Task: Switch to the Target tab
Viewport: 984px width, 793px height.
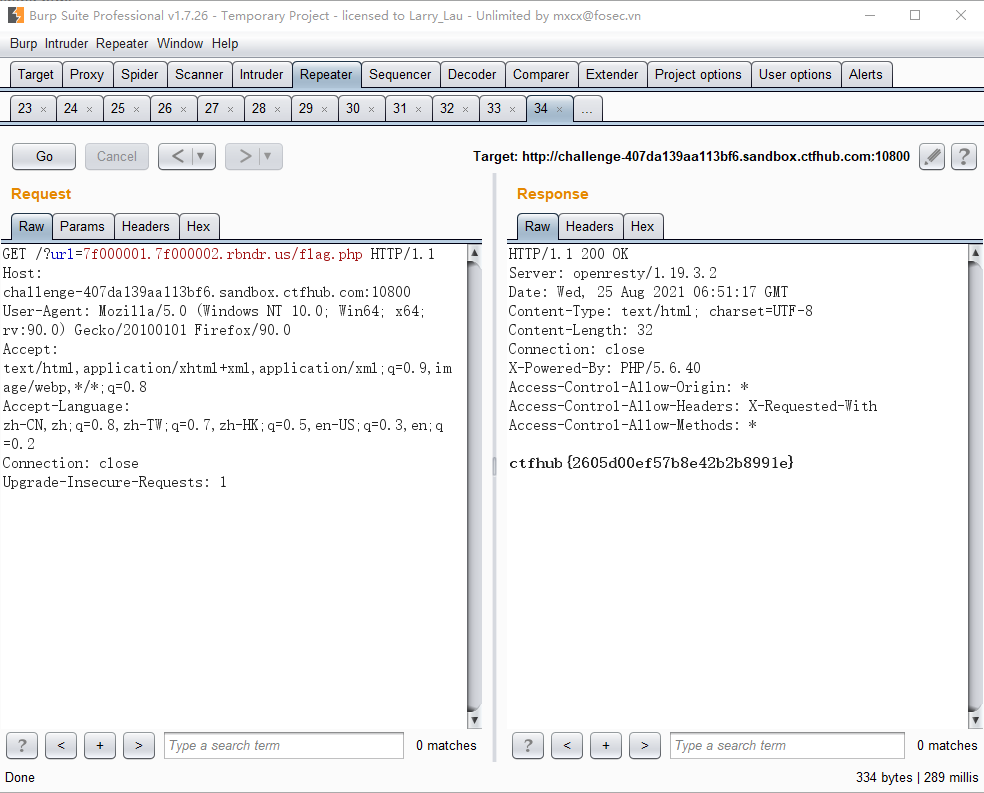Action: point(36,74)
